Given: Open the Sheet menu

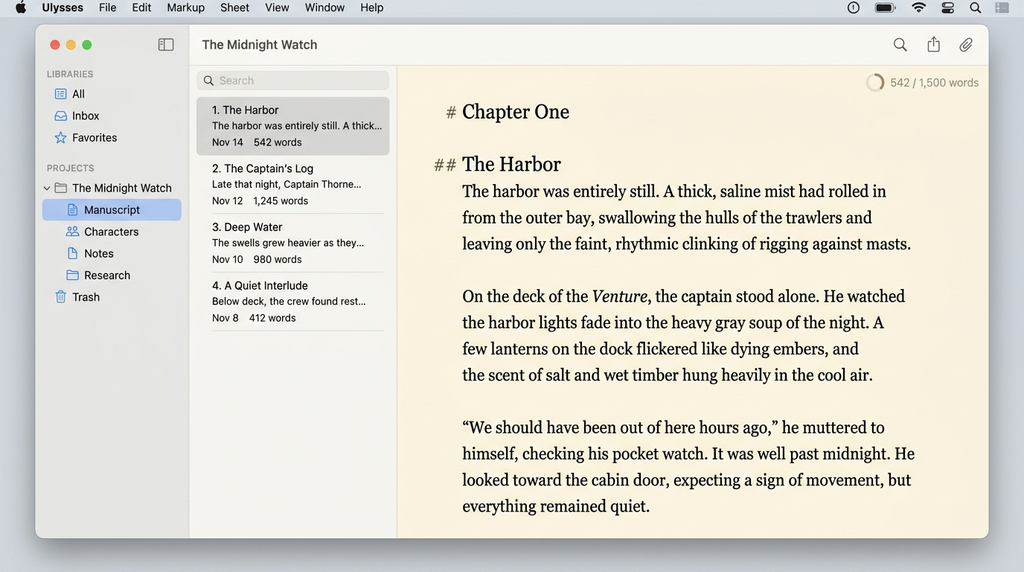Looking at the screenshot, I should coord(234,8).
